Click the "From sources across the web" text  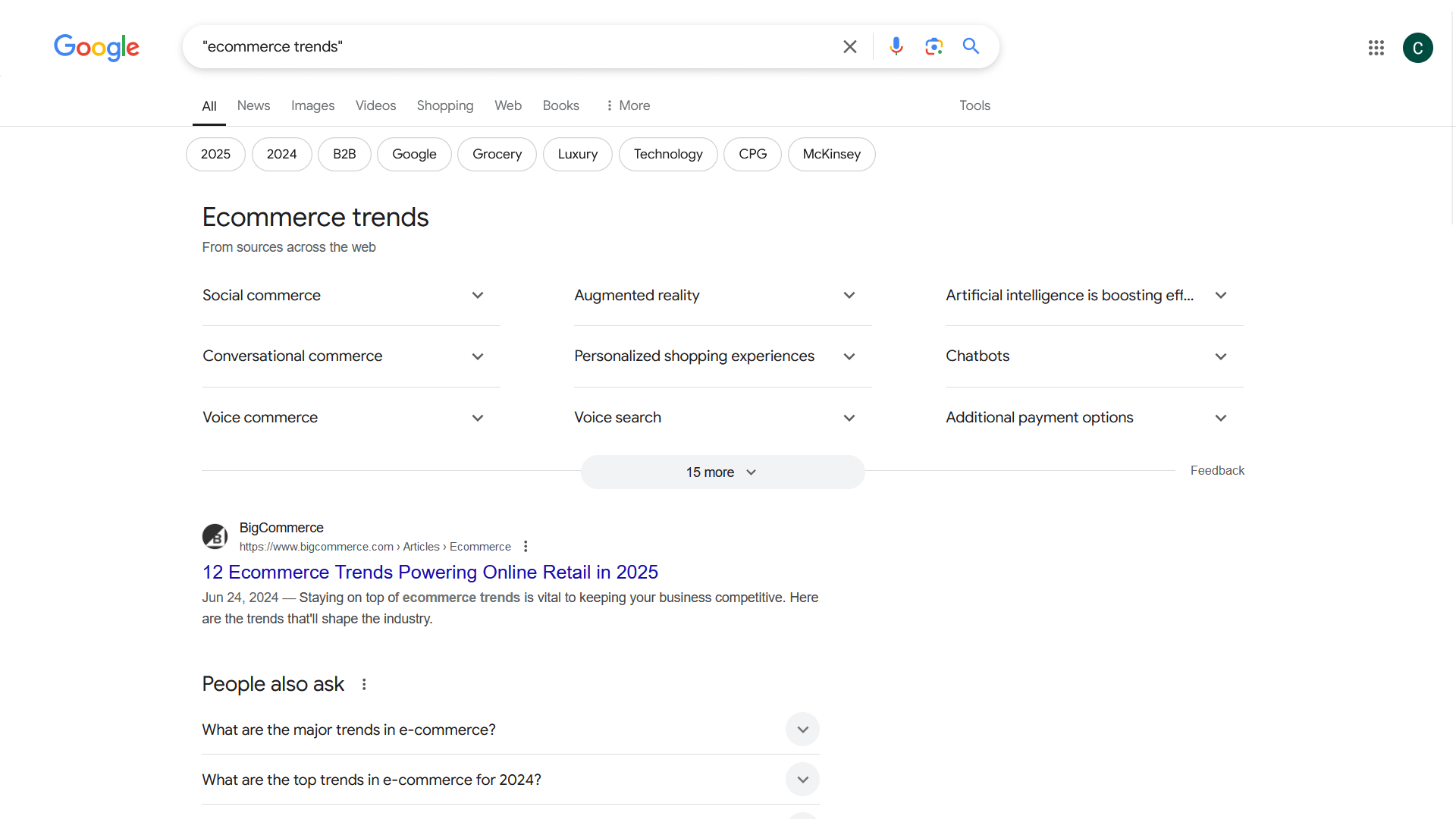[289, 247]
